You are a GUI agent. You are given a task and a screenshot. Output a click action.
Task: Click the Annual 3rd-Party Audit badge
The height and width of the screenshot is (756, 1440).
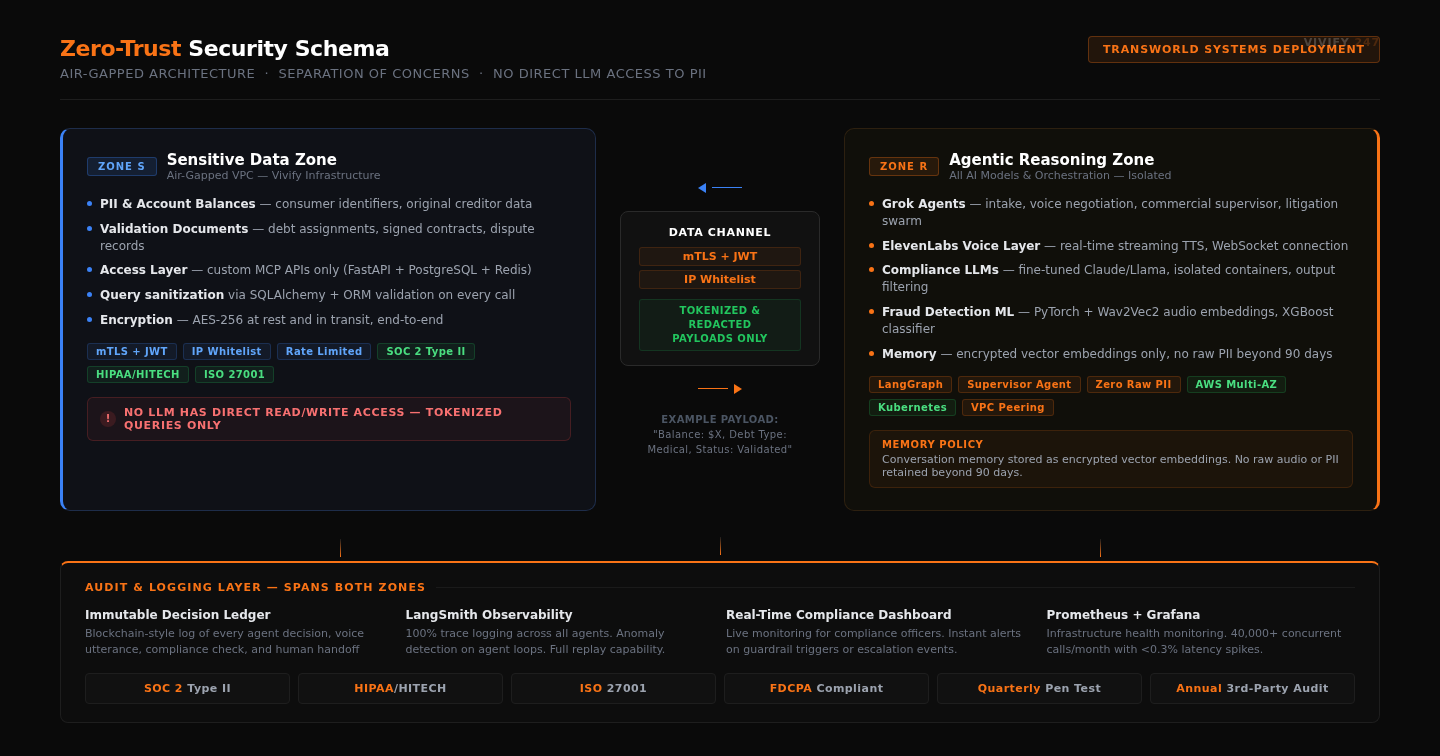(x=1252, y=689)
